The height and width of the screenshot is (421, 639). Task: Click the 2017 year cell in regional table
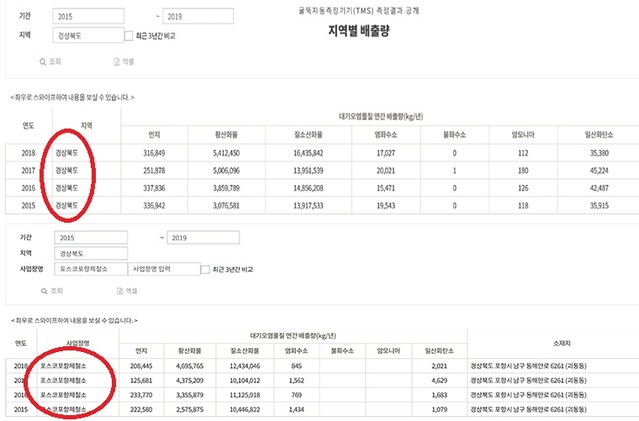tap(29, 170)
